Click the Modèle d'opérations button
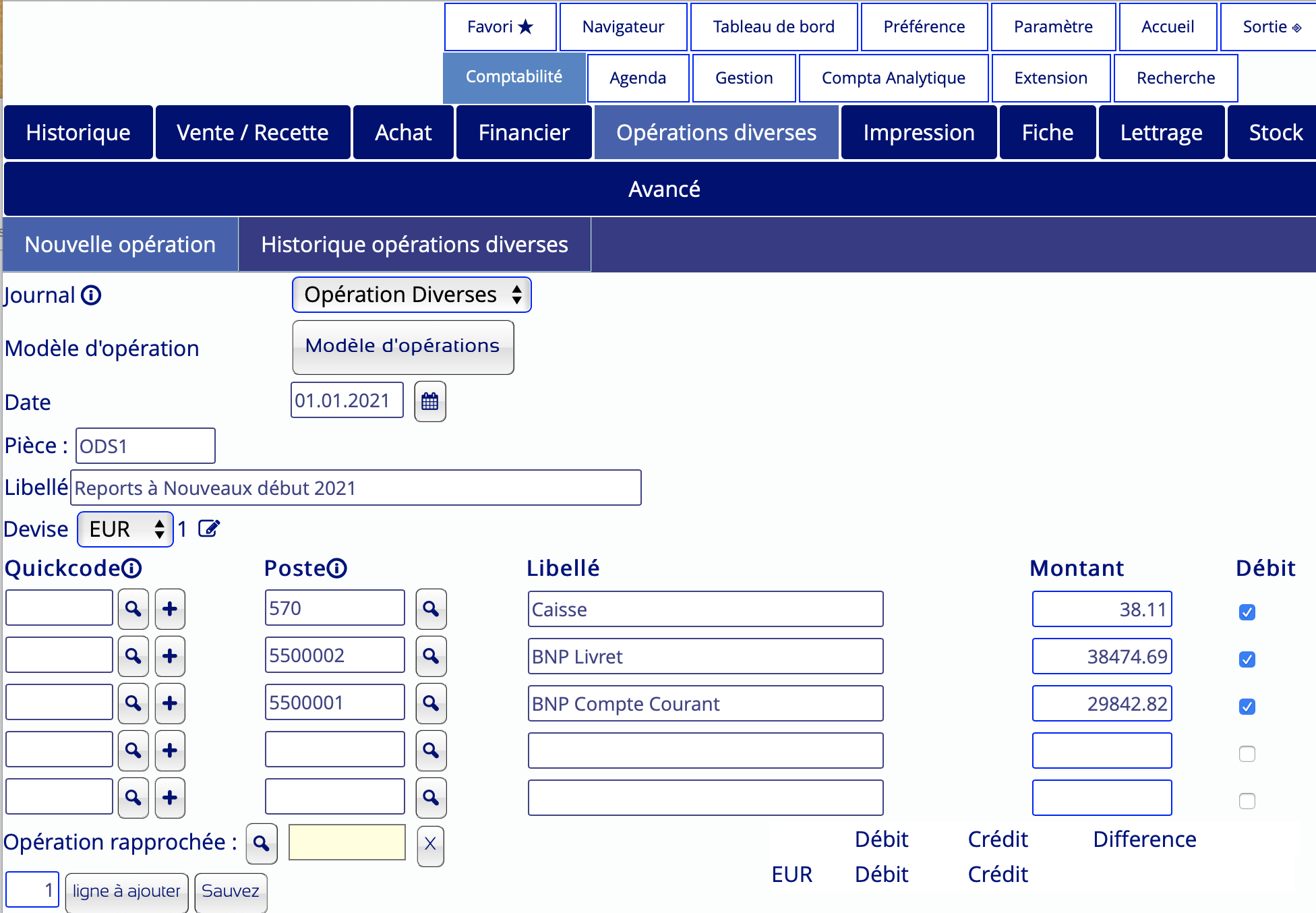This screenshot has height=913, width=1316. click(x=403, y=348)
